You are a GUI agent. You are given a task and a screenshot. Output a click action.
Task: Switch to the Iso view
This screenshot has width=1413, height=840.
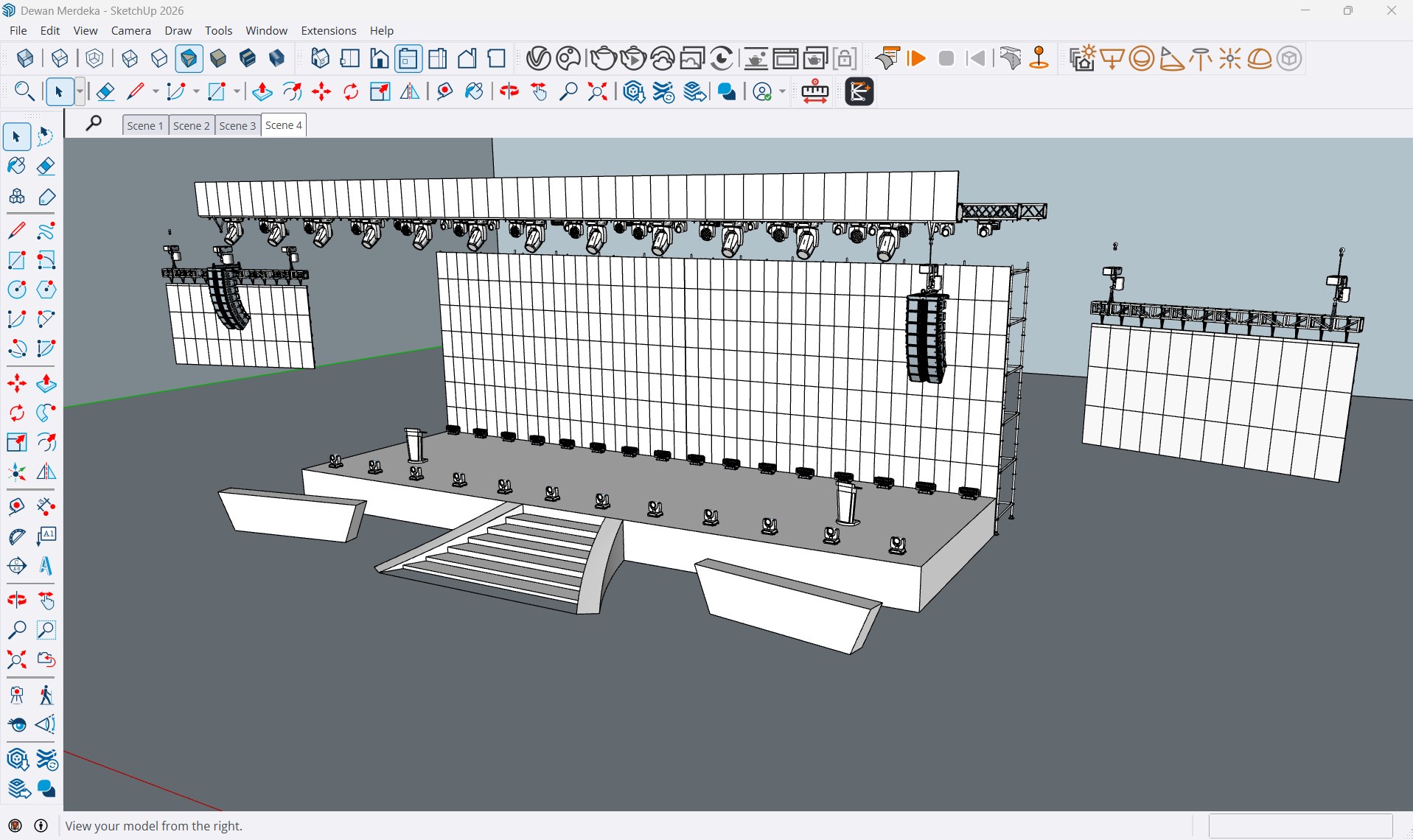[x=320, y=58]
